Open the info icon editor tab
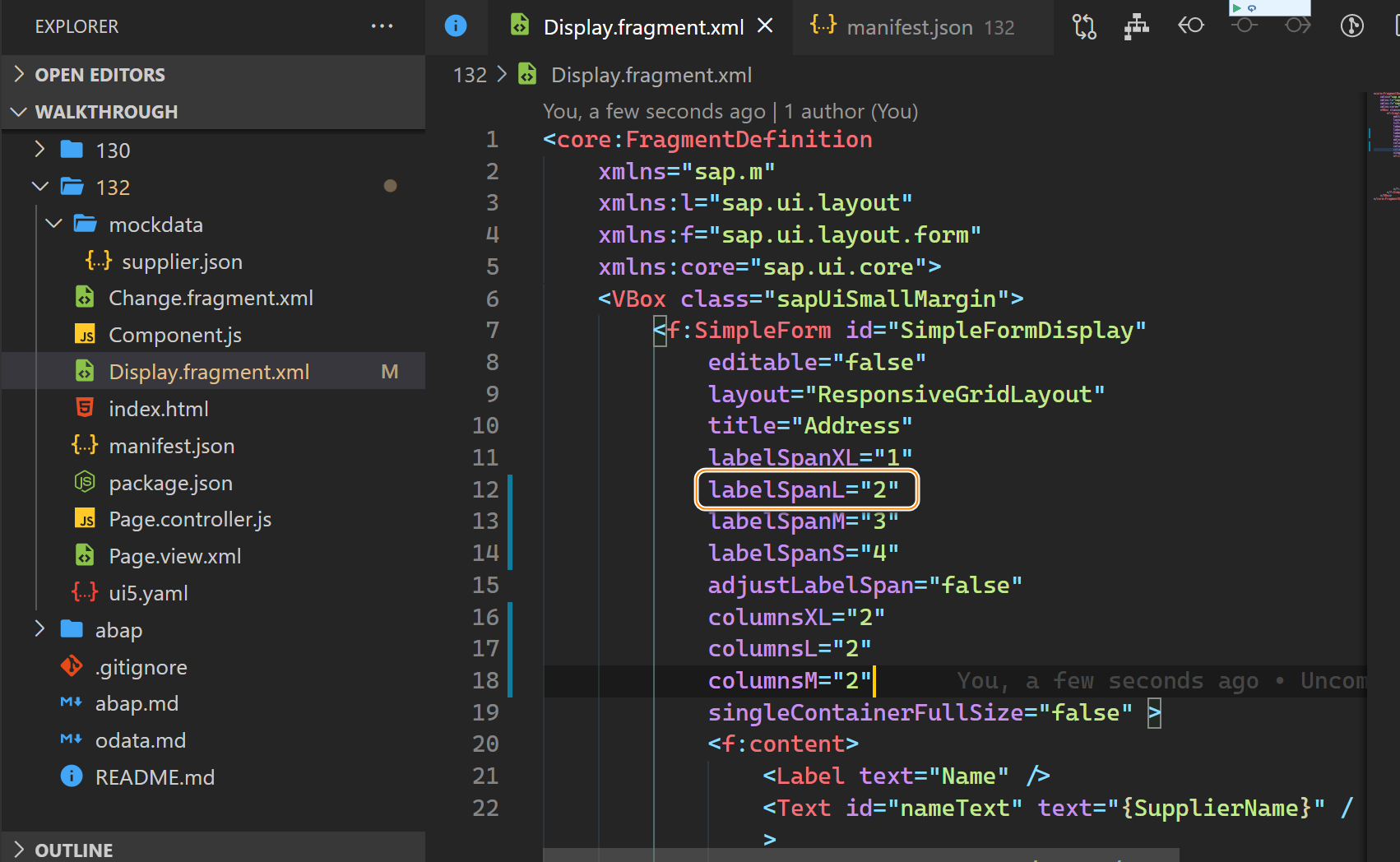 pos(456,26)
